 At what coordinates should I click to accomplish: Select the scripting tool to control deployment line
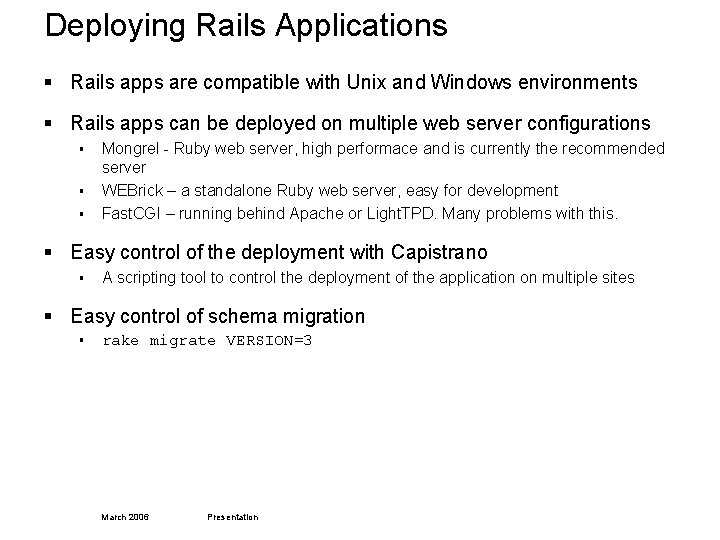(368, 278)
